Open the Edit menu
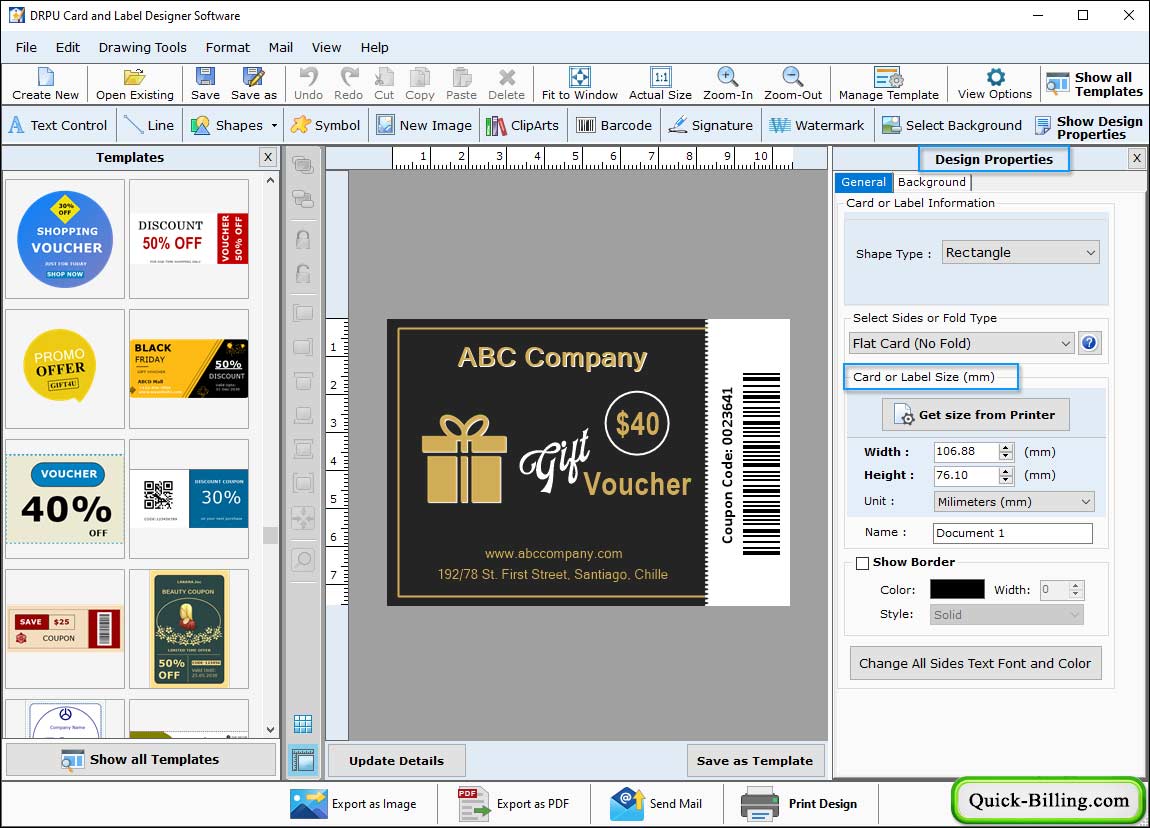Screen dimensions: 1150x828 point(67,47)
